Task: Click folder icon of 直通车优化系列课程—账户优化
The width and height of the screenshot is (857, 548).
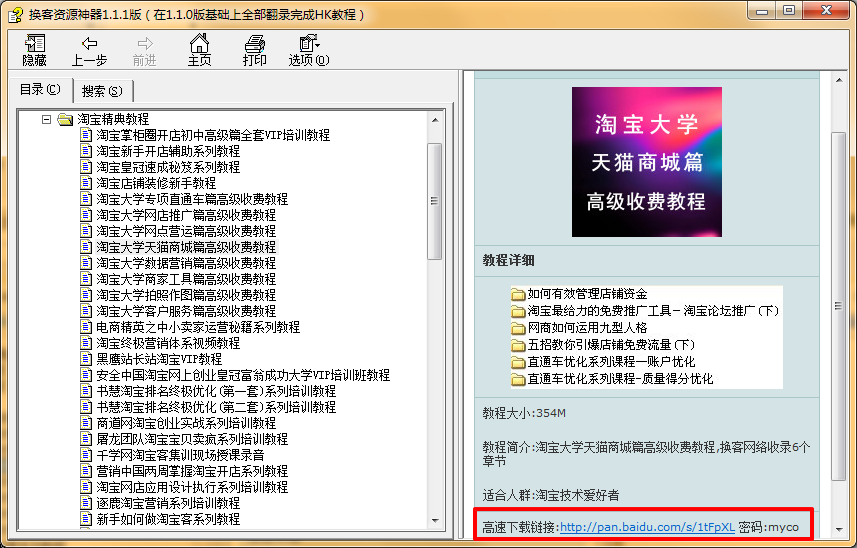Action: [518, 362]
